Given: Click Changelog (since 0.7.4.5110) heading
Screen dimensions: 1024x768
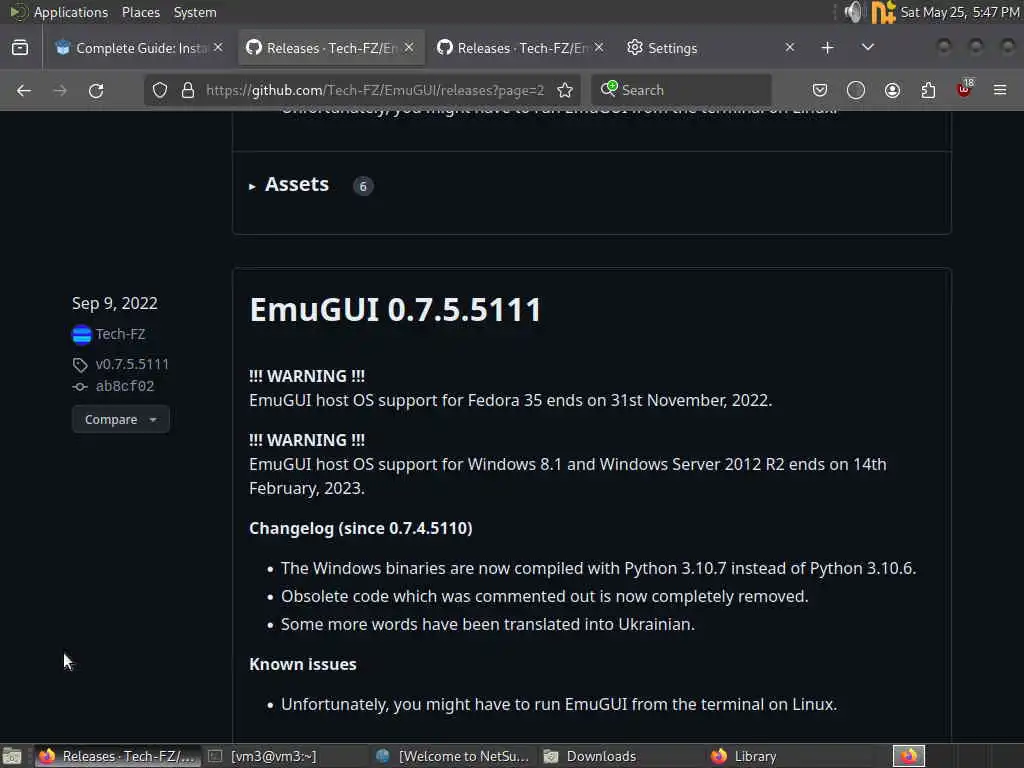Looking at the screenshot, I should [x=360, y=528].
